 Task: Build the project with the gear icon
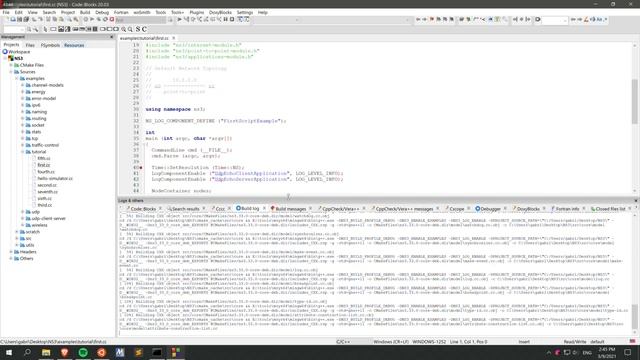86,19
